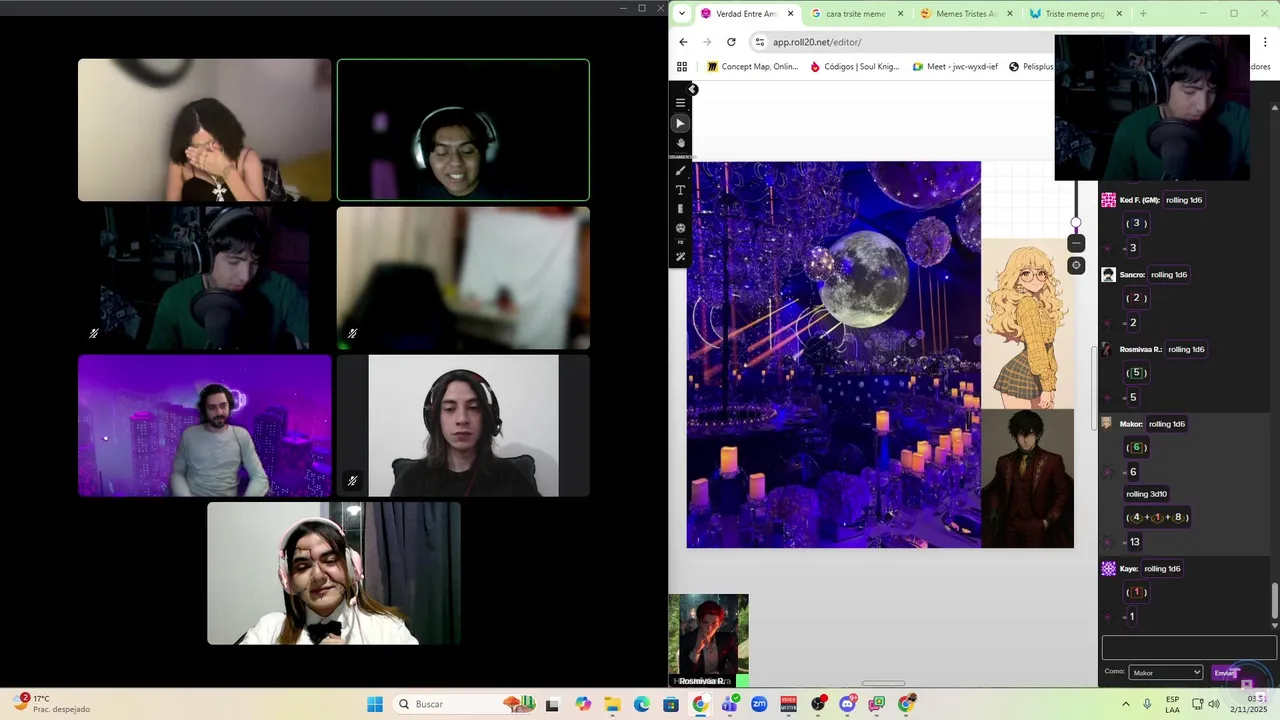Select the blonde girl character token
The width and height of the screenshot is (1280, 720).
[x=1027, y=324]
